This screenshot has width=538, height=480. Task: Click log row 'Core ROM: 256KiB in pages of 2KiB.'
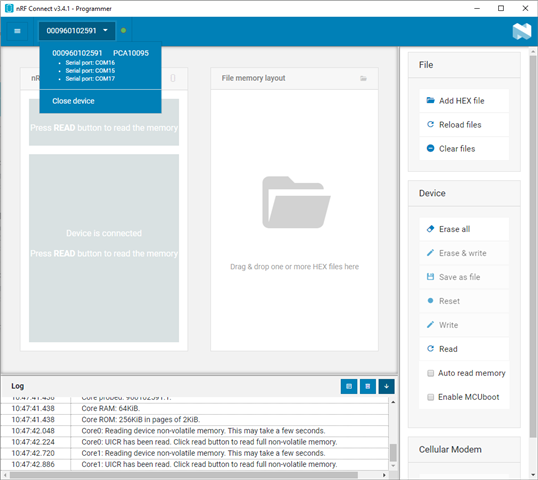coord(195,420)
